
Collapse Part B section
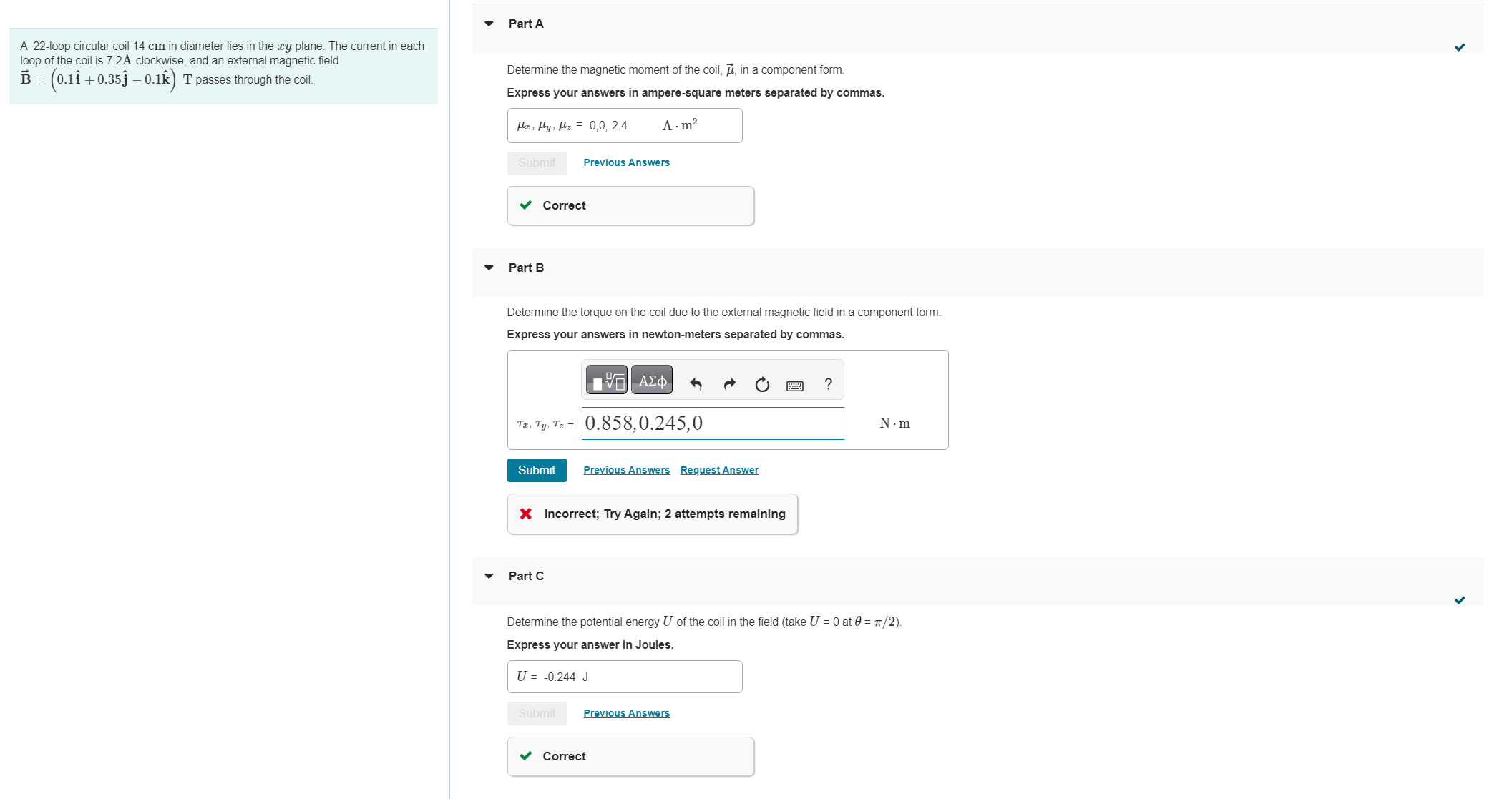point(489,268)
